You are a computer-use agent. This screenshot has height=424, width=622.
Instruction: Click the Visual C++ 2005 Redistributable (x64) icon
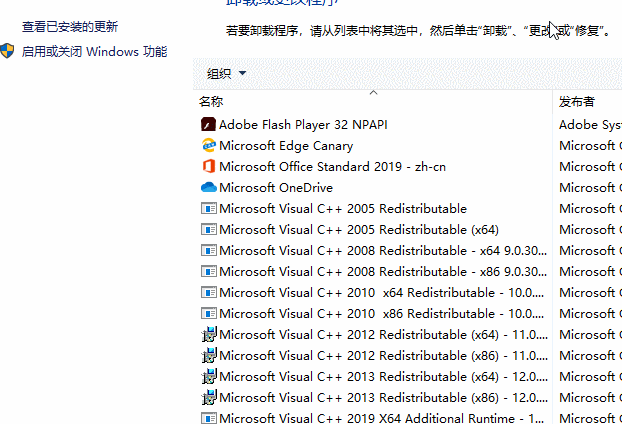click(208, 230)
